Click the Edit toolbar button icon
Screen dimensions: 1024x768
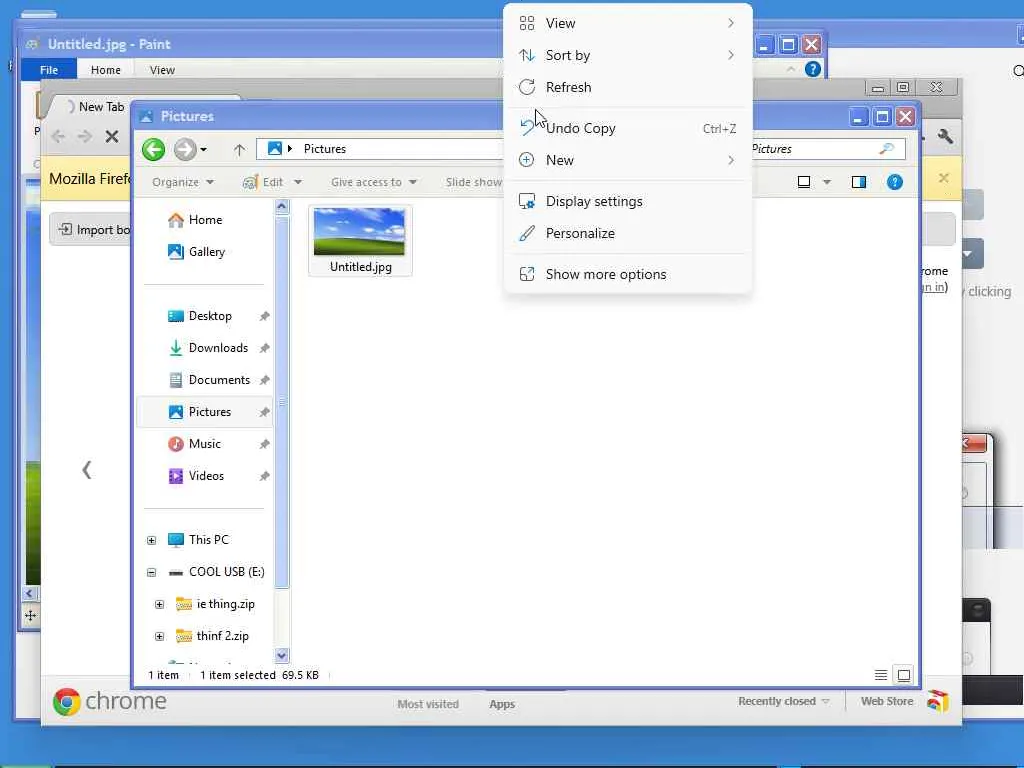point(249,182)
